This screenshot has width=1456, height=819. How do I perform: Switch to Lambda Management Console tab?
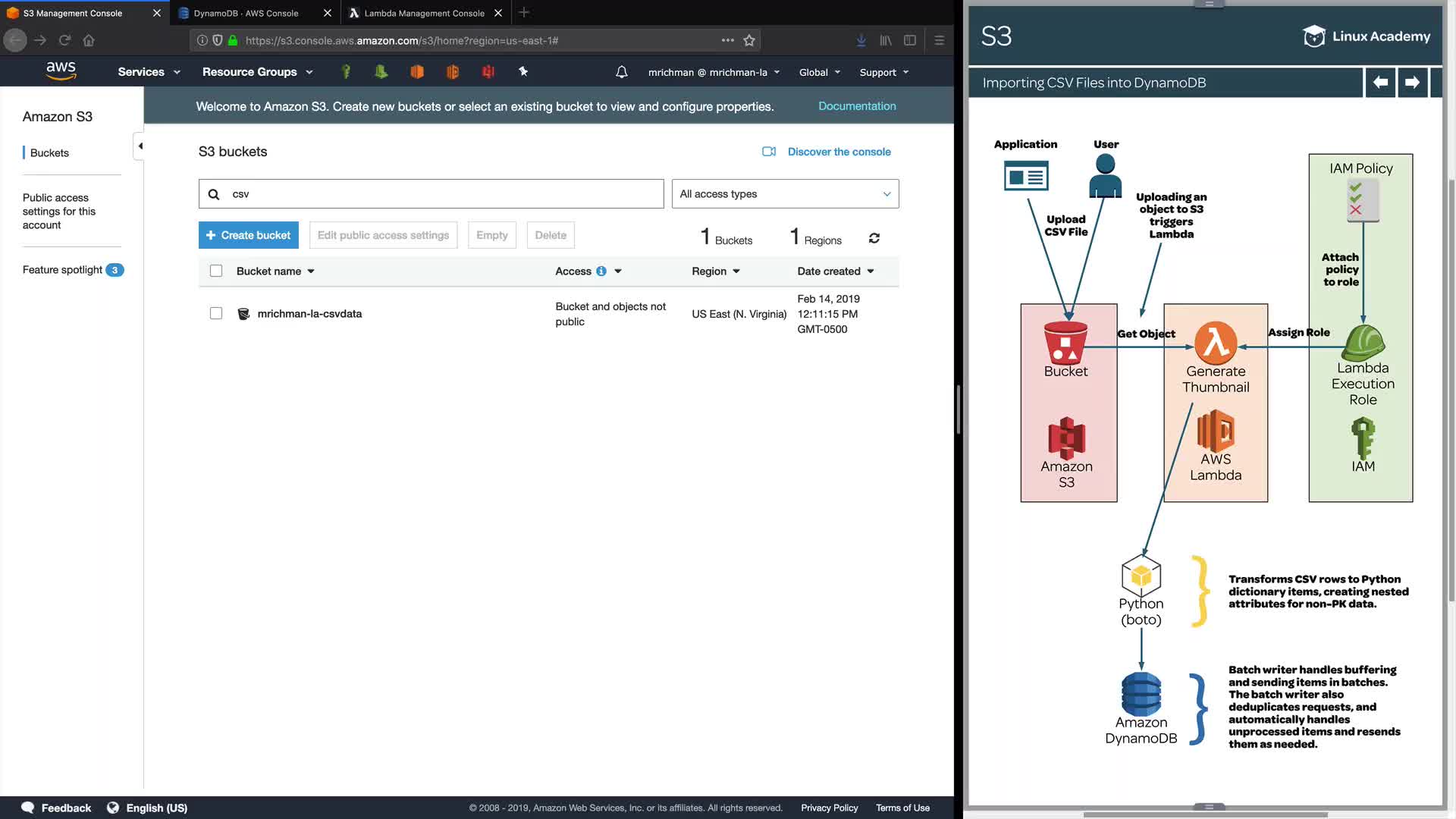pos(424,13)
